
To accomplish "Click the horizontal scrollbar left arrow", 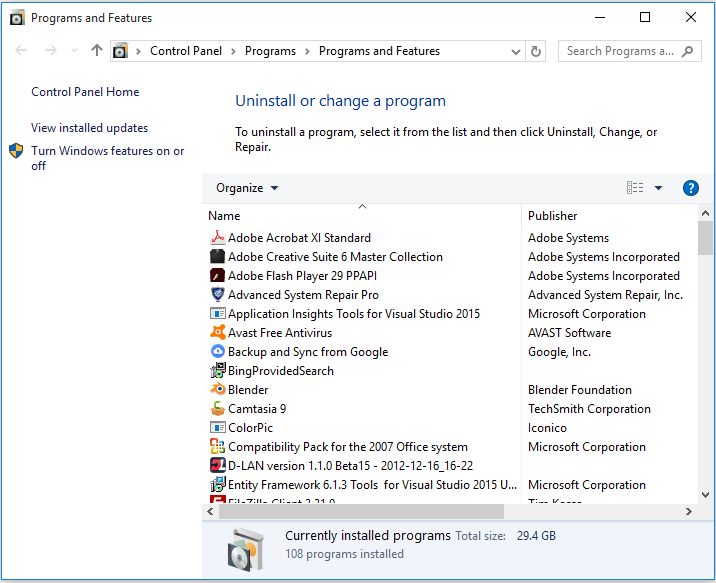I will click(210, 512).
